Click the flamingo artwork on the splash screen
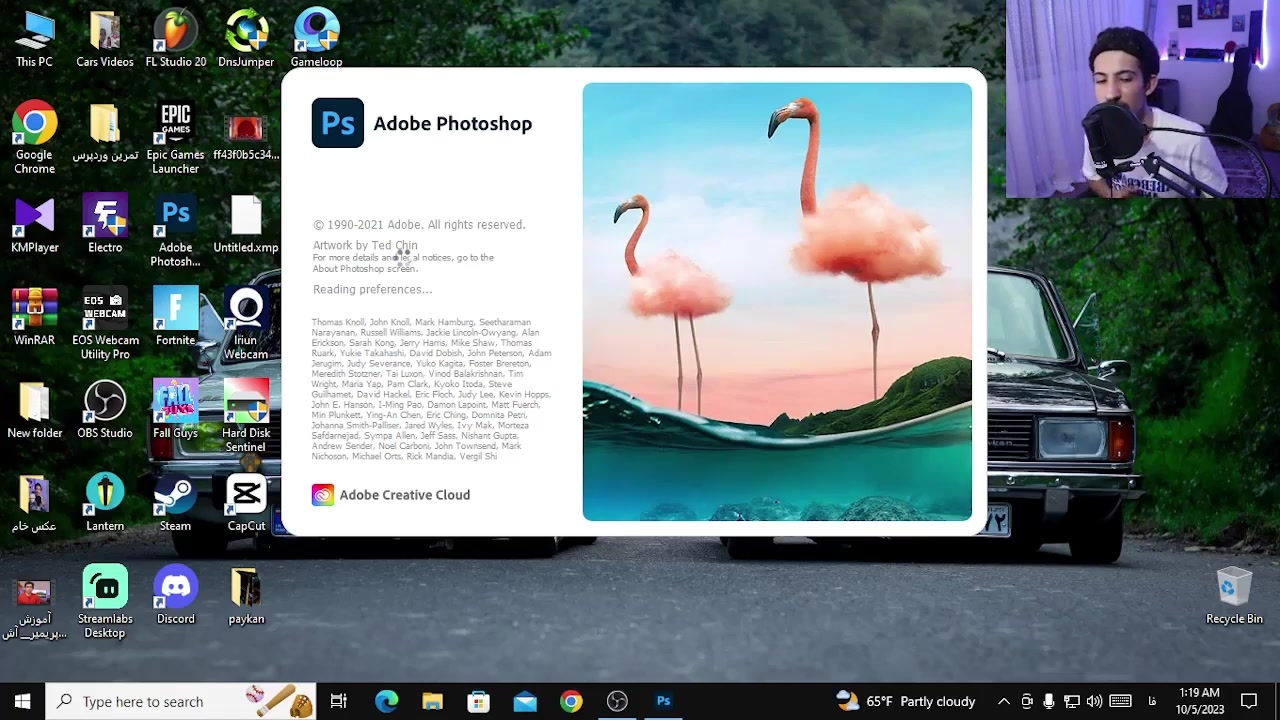Viewport: 1280px width, 720px height. pyautogui.click(x=777, y=301)
